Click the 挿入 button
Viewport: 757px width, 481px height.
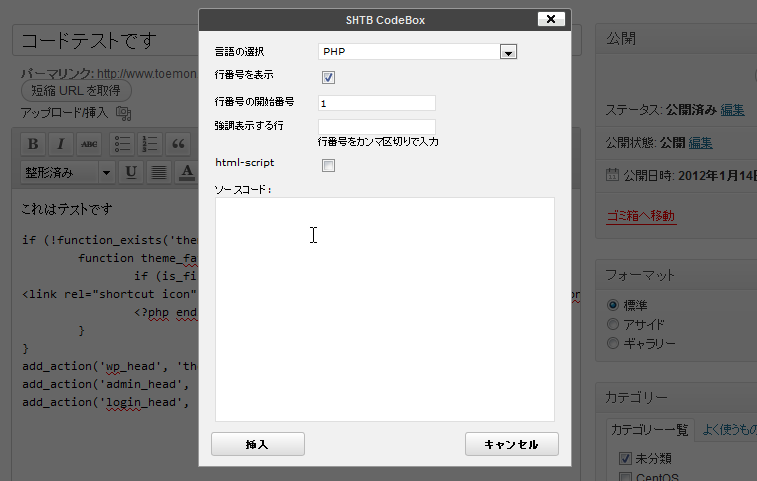pyautogui.click(x=258, y=444)
